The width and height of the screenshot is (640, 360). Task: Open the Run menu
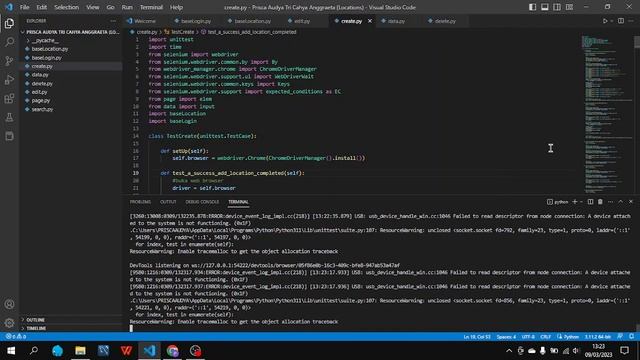coord(127,7)
